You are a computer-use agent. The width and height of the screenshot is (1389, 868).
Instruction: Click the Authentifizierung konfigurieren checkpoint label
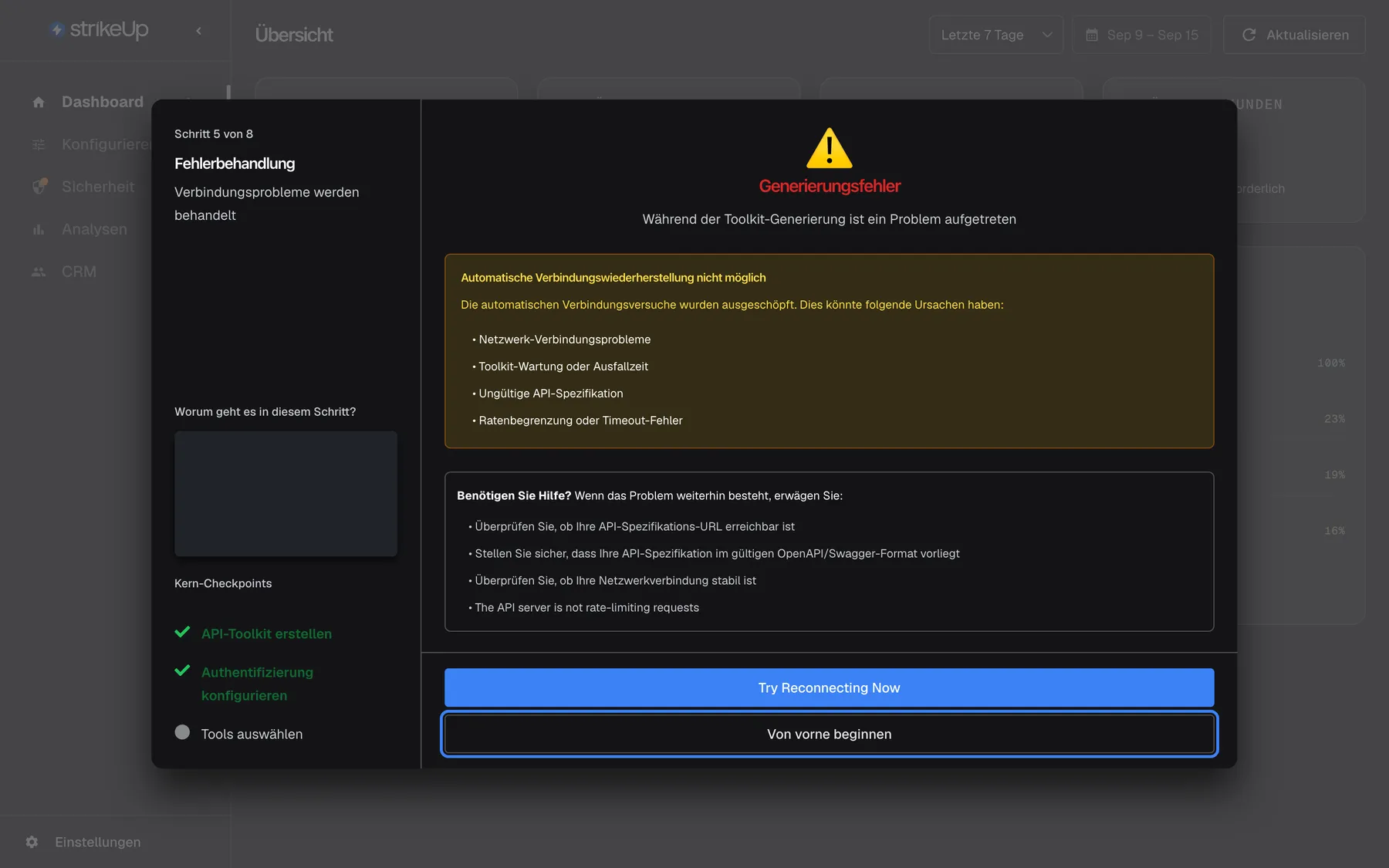pos(257,684)
